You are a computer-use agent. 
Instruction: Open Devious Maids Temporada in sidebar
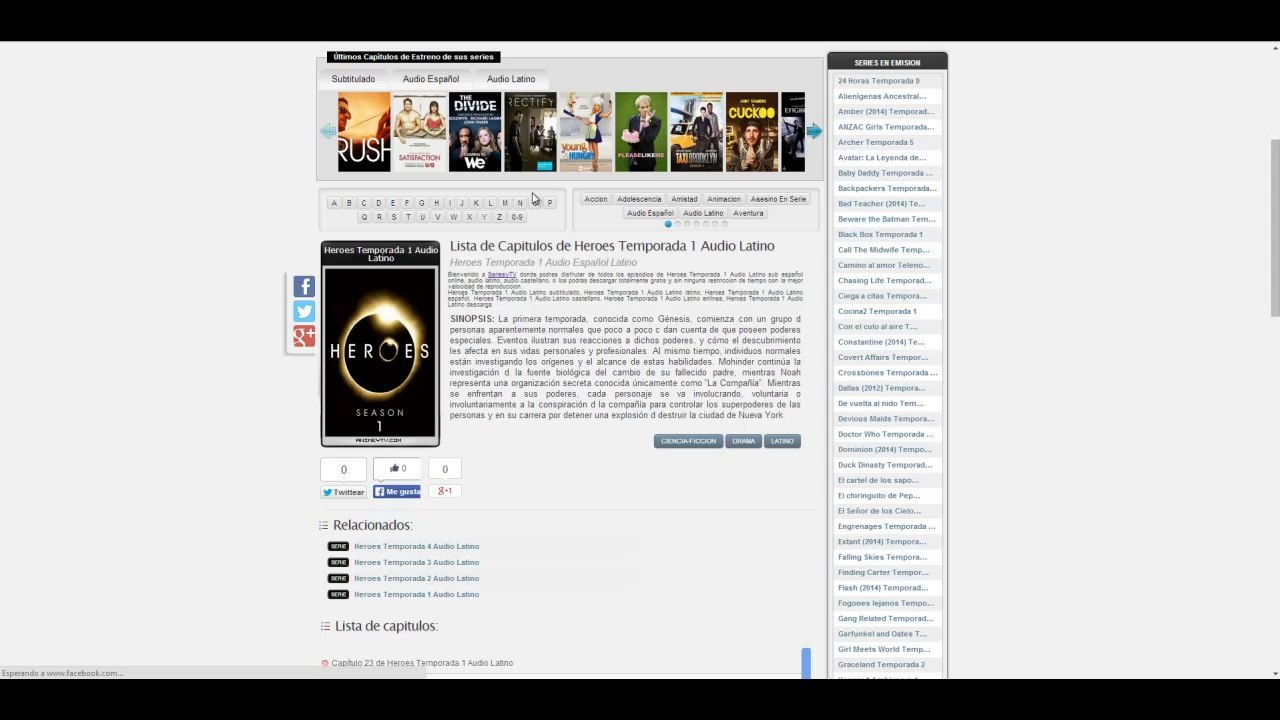tap(885, 419)
